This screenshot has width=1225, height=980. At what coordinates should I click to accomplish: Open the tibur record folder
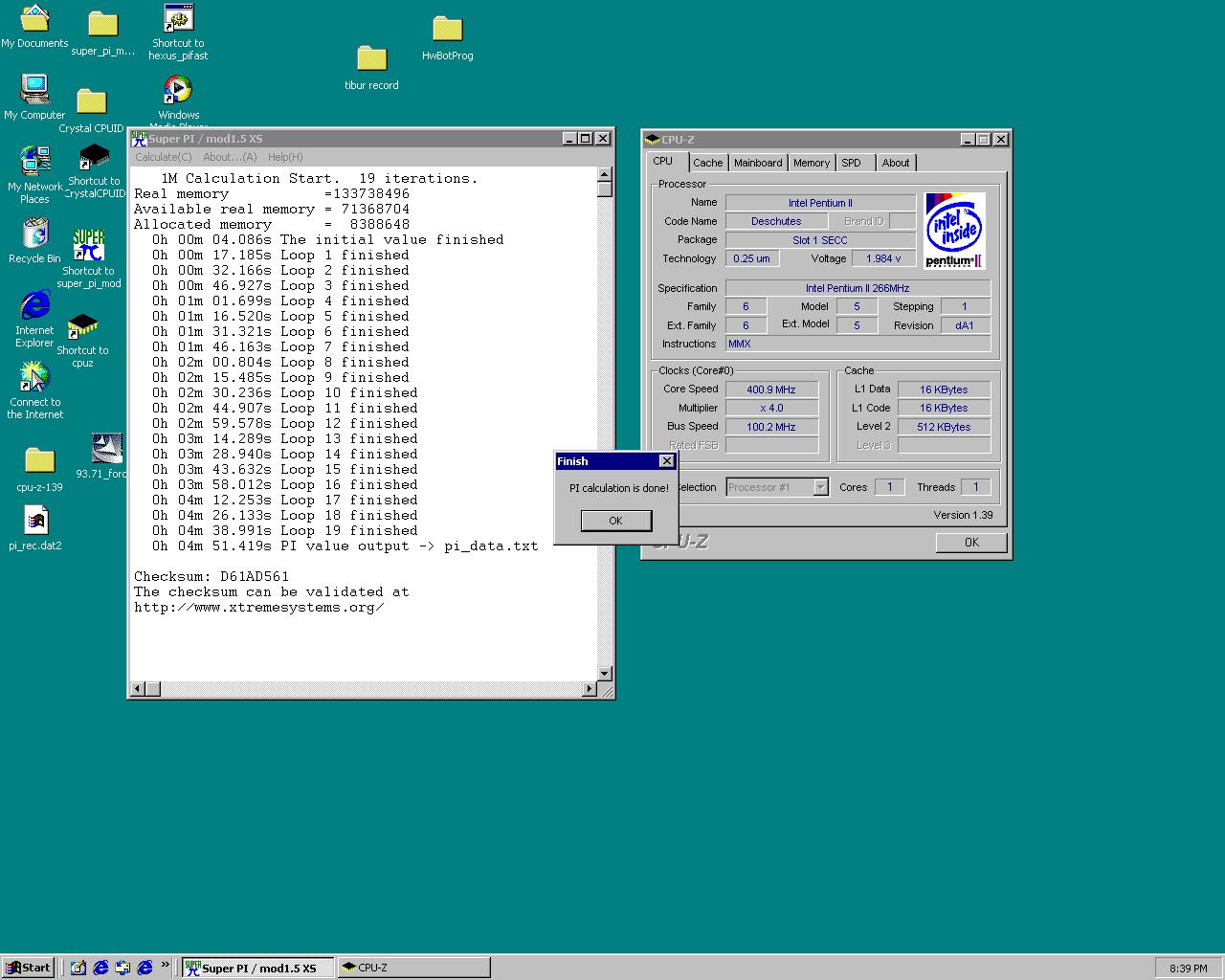tap(371, 67)
